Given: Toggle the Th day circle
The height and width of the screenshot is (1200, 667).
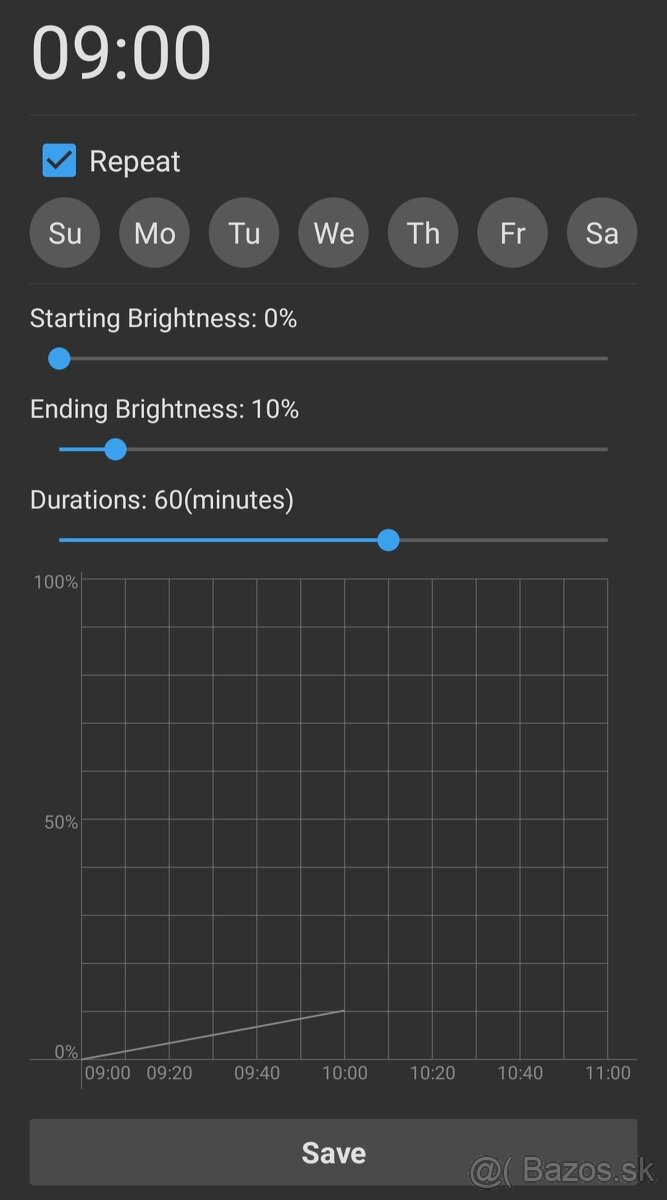Looking at the screenshot, I should pyautogui.click(x=422, y=232).
